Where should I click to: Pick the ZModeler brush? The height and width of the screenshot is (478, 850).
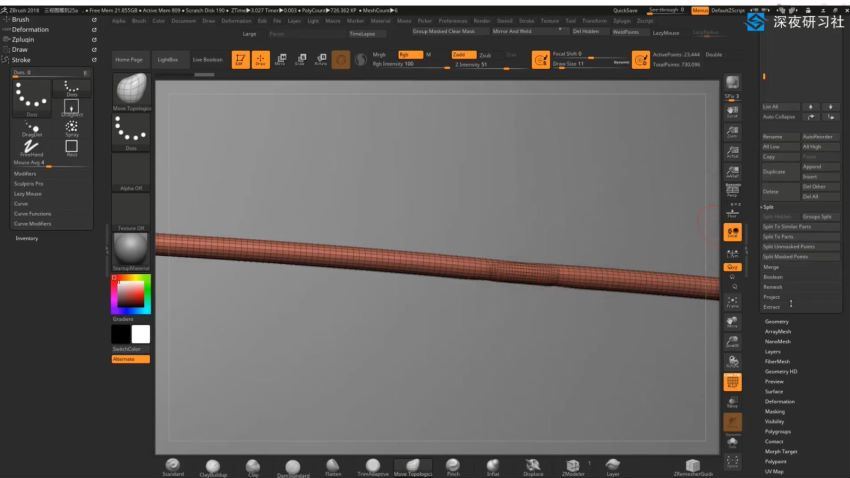point(573,467)
